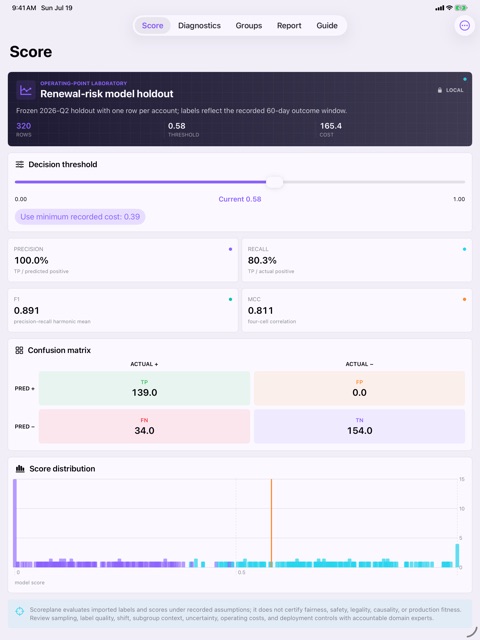Open the Diagnostics tab
This screenshot has width=480, height=640.
pyautogui.click(x=199, y=26)
